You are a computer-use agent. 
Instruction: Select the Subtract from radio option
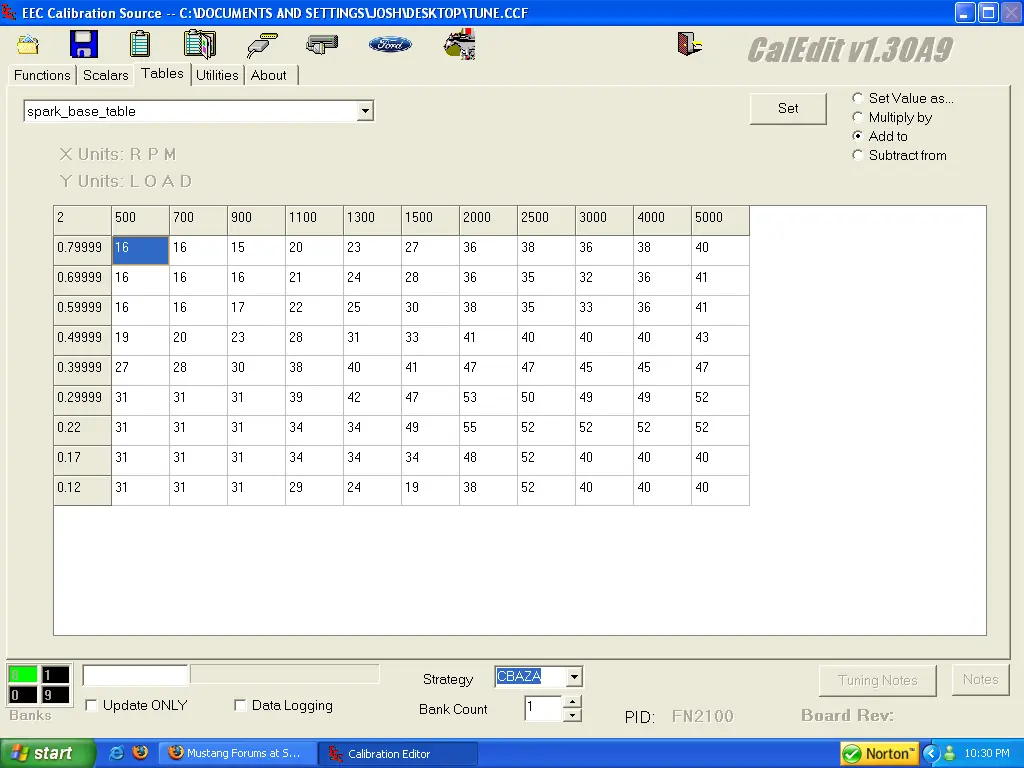857,155
